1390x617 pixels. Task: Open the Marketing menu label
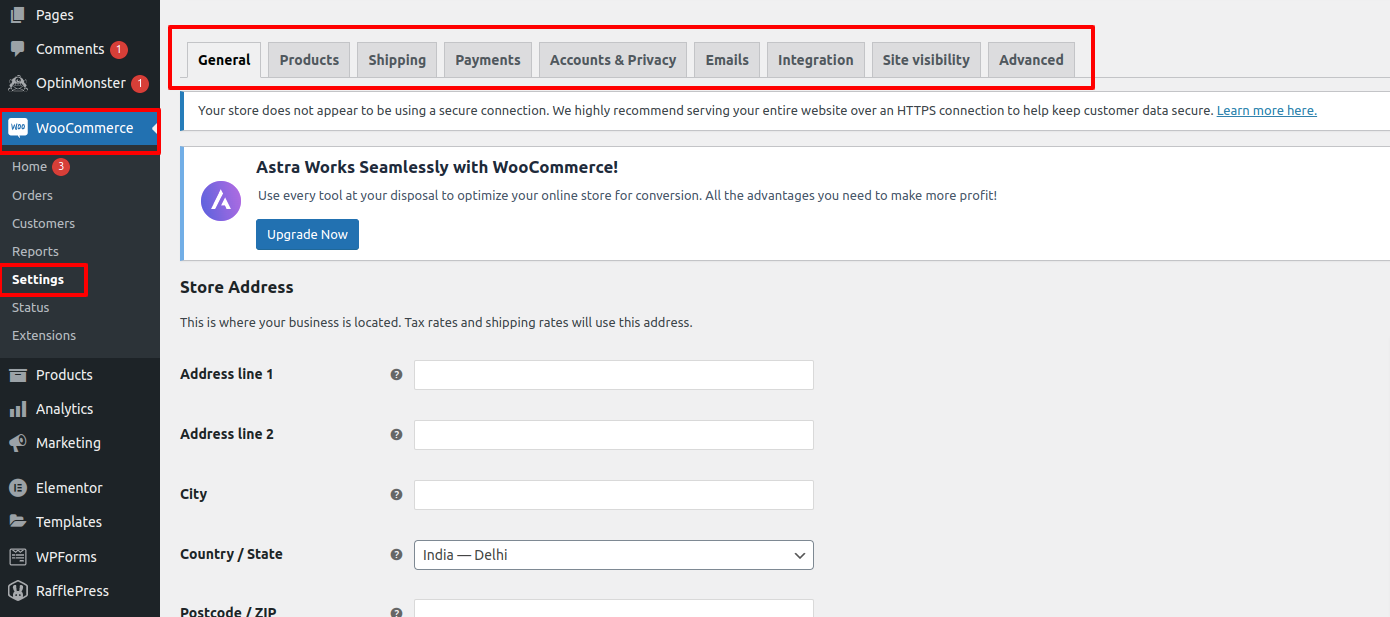pos(68,443)
